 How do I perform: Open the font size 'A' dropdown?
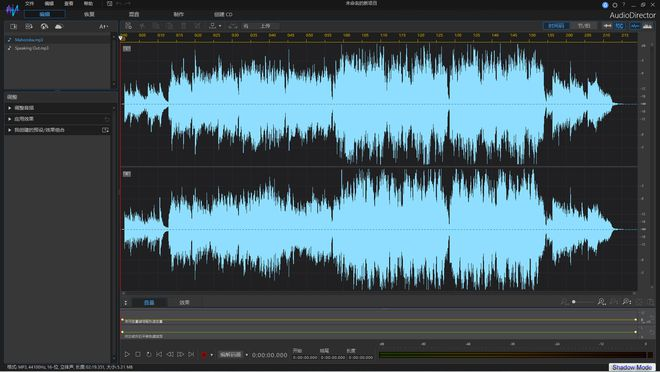point(104,27)
